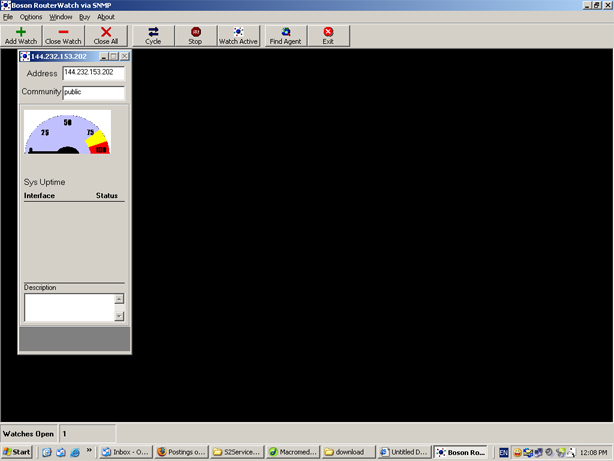This screenshot has height=461, width=614.
Task: Click the Address input field
Action: [94, 73]
